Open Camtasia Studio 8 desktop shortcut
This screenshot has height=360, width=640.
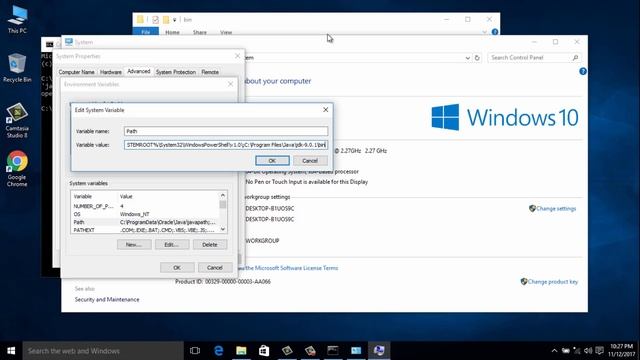click(x=17, y=120)
